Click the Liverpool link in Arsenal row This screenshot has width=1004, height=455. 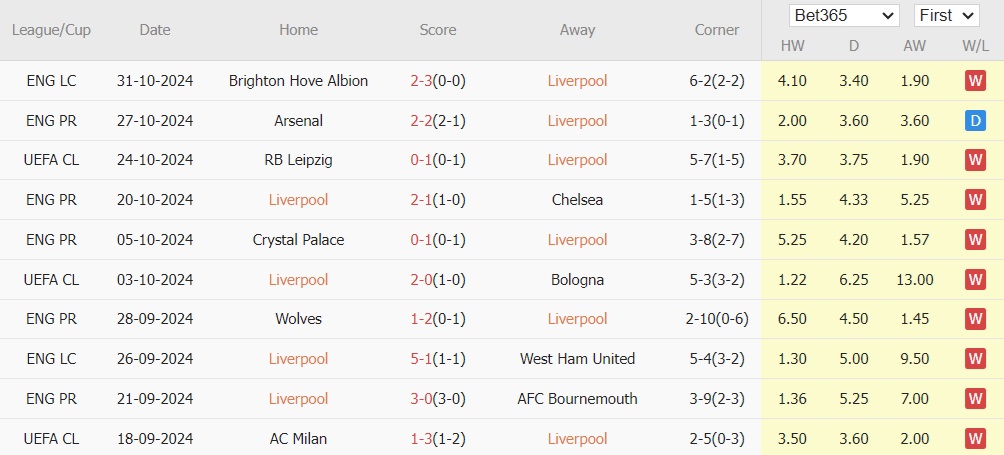(x=577, y=121)
